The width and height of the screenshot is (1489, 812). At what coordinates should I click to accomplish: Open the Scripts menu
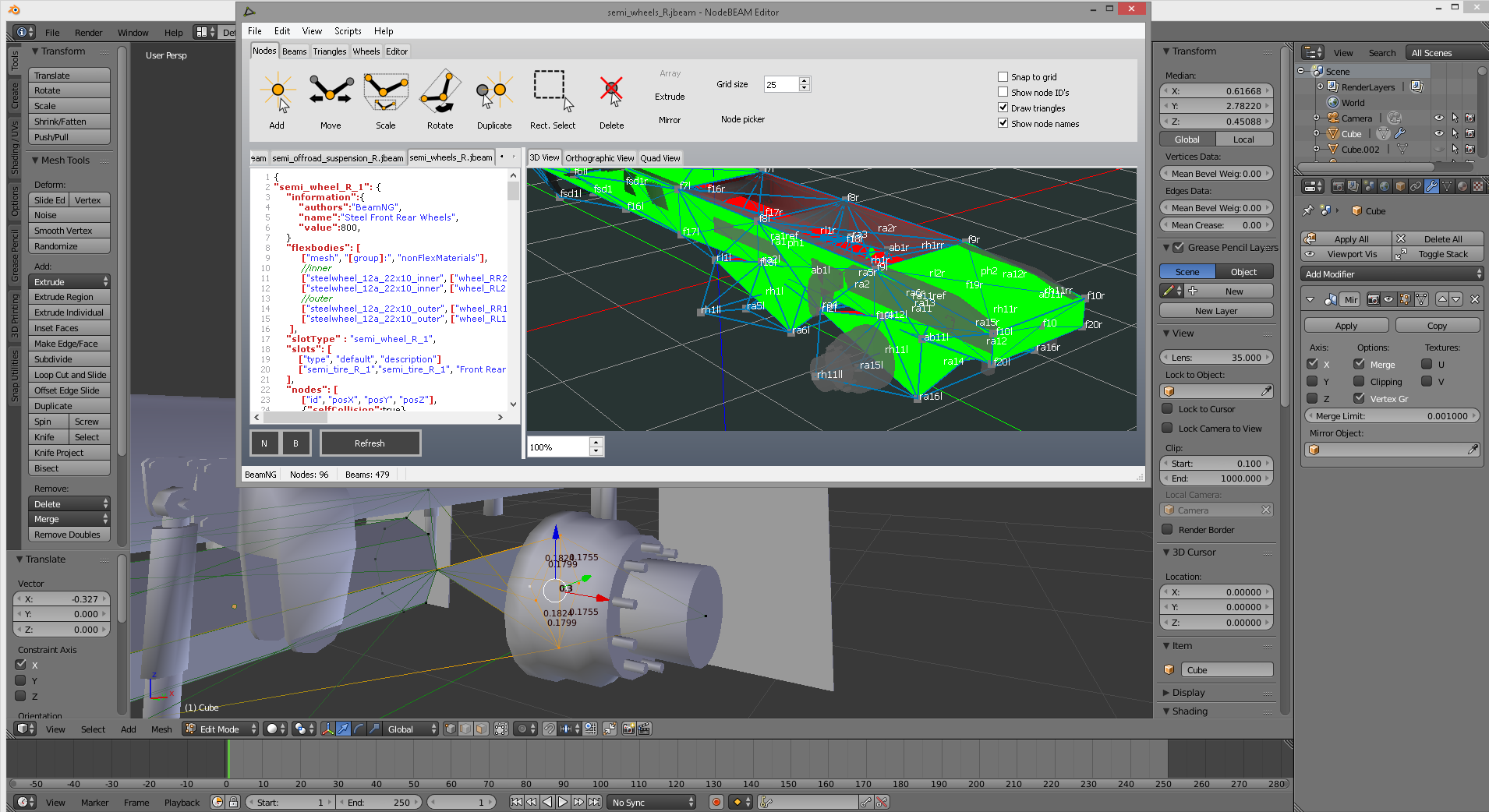coord(348,31)
